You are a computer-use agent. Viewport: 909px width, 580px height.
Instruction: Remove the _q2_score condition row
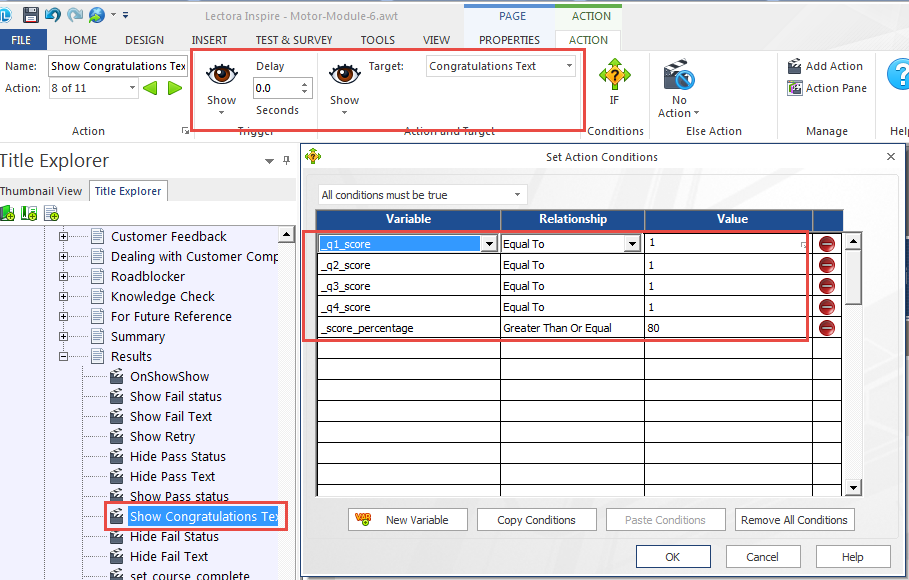point(827,265)
